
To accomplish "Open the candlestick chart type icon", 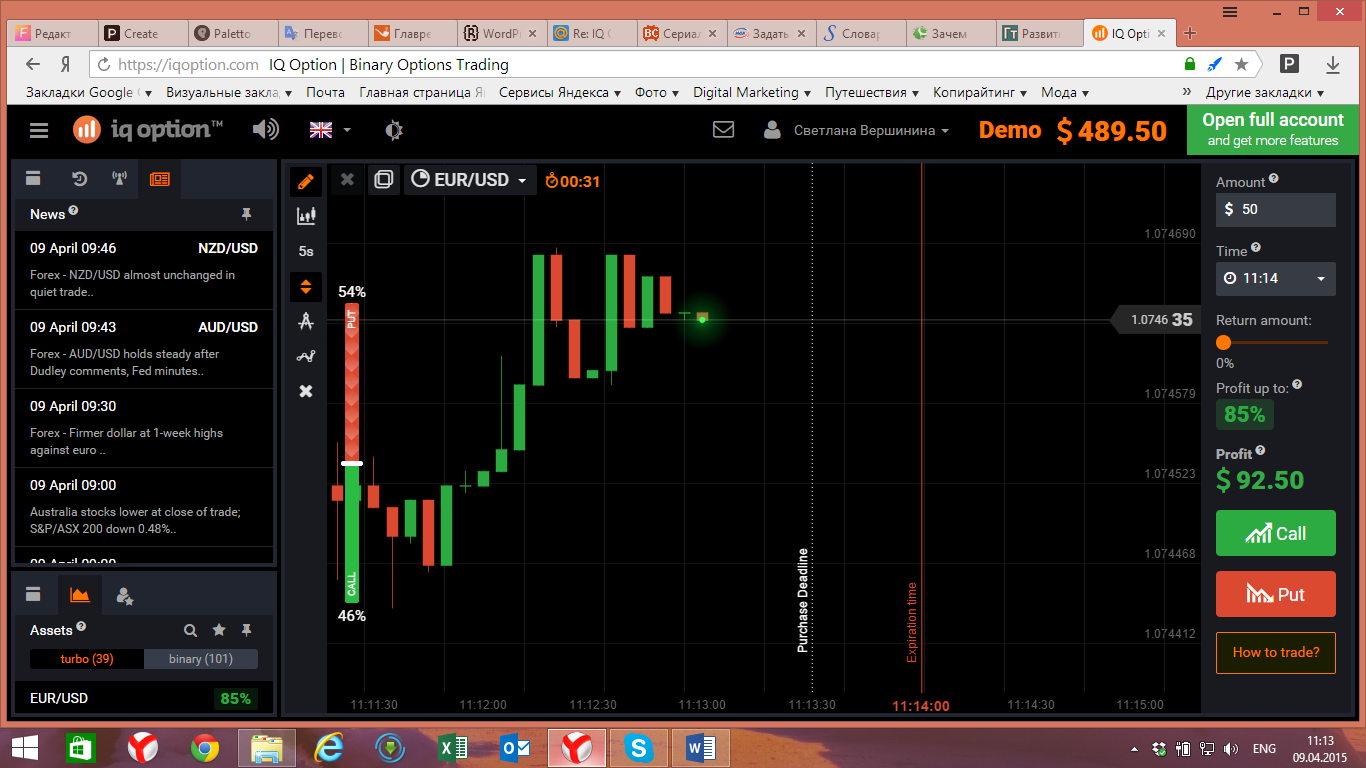I will (306, 215).
